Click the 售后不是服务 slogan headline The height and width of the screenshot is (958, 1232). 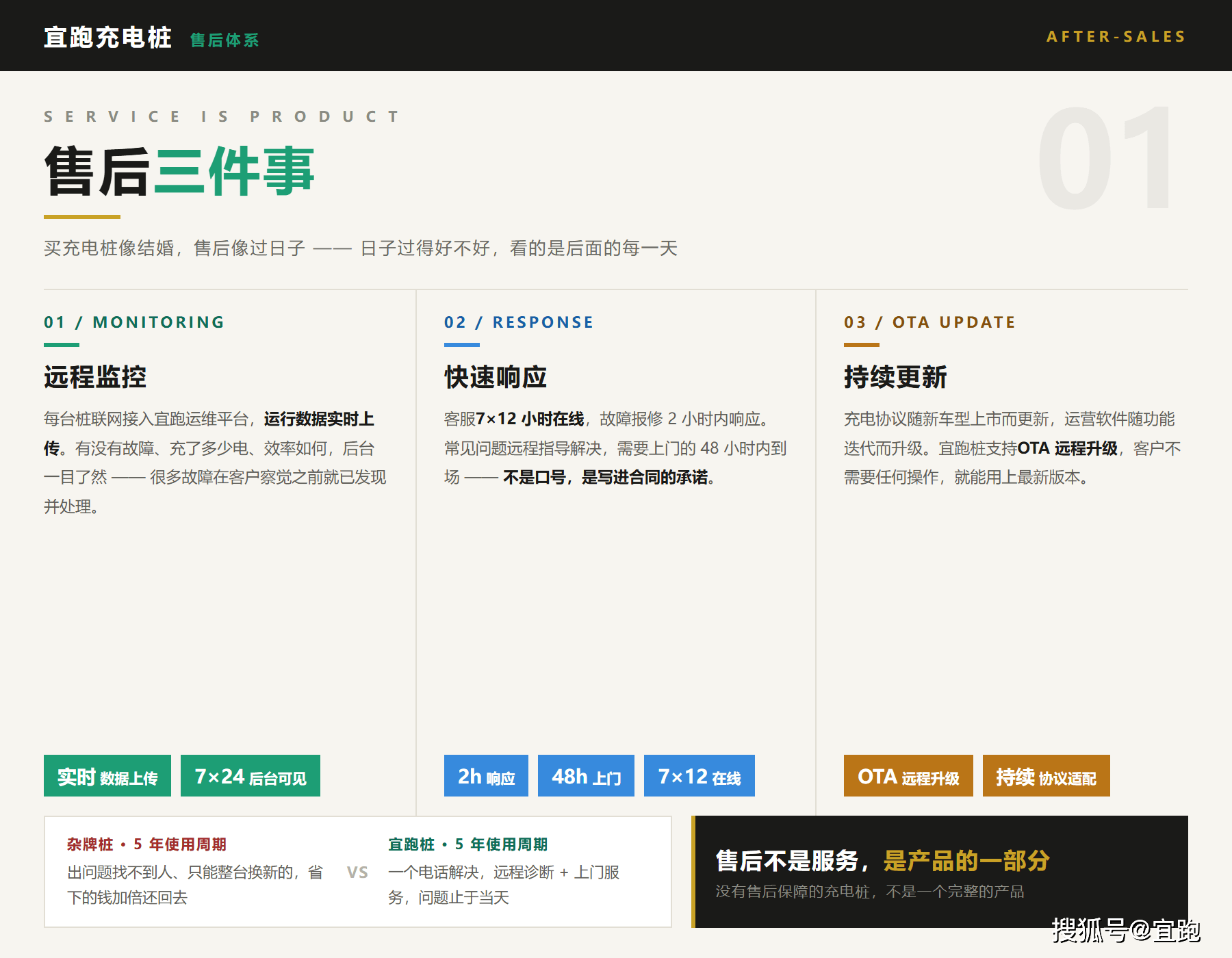[x=882, y=860]
